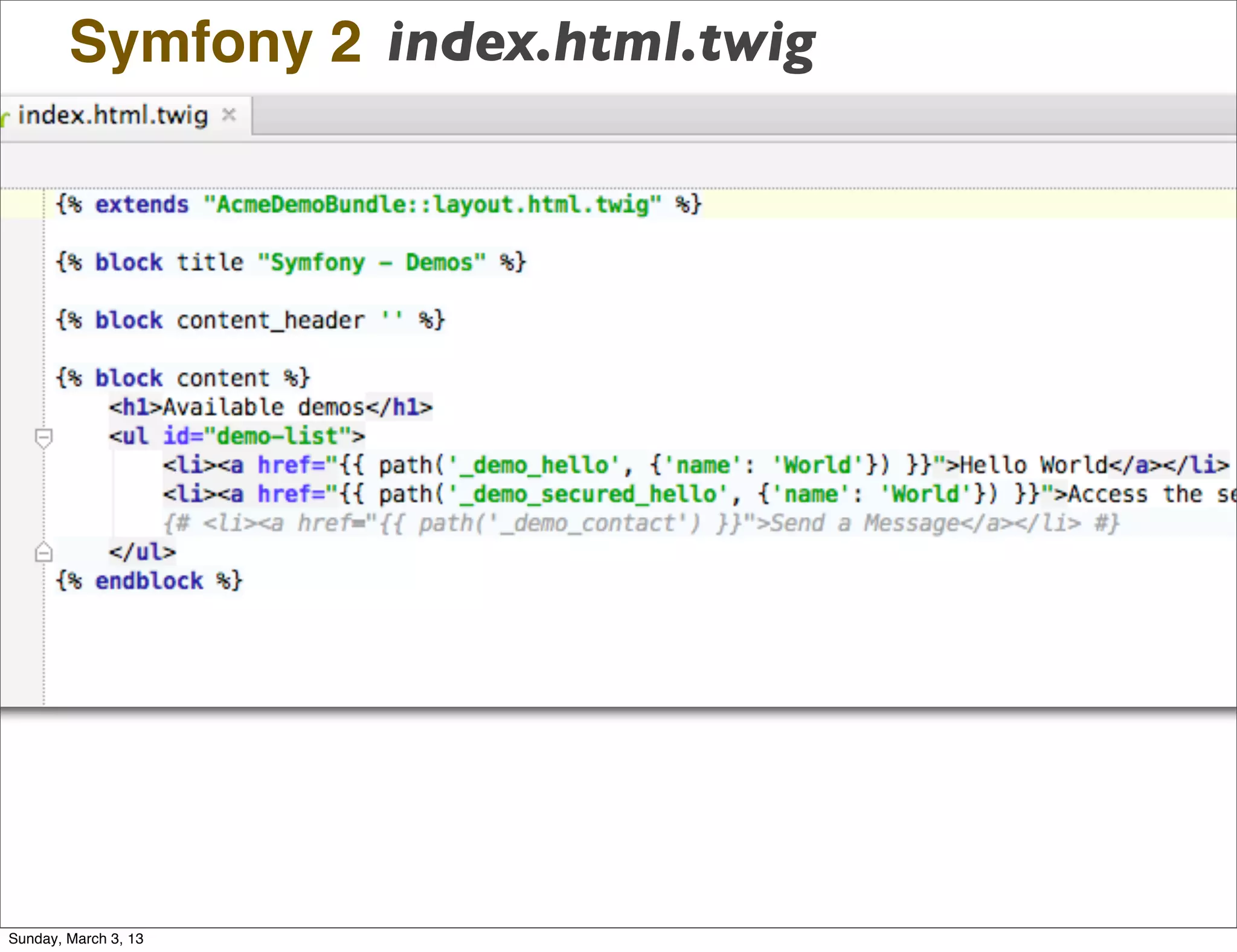The height and width of the screenshot is (952, 1237).
Task: Collapse the ul demo-list fold marker
Action: (x=43, y=437)
